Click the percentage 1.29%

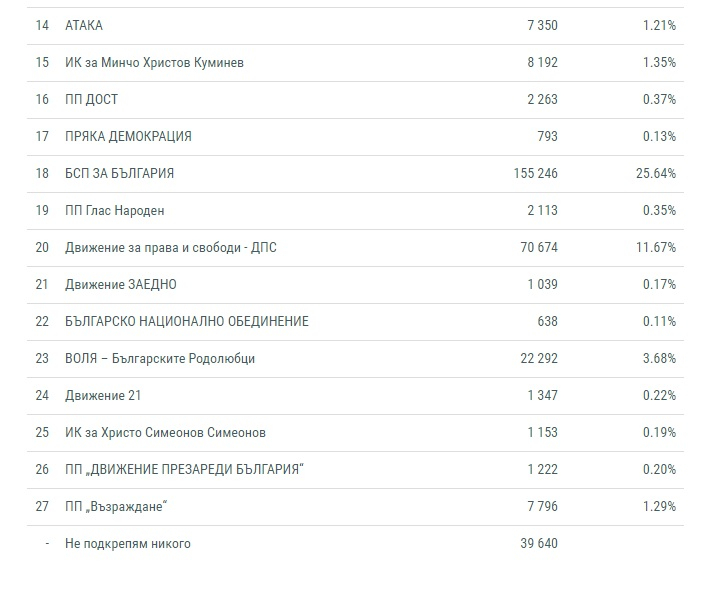coord(659,506)
